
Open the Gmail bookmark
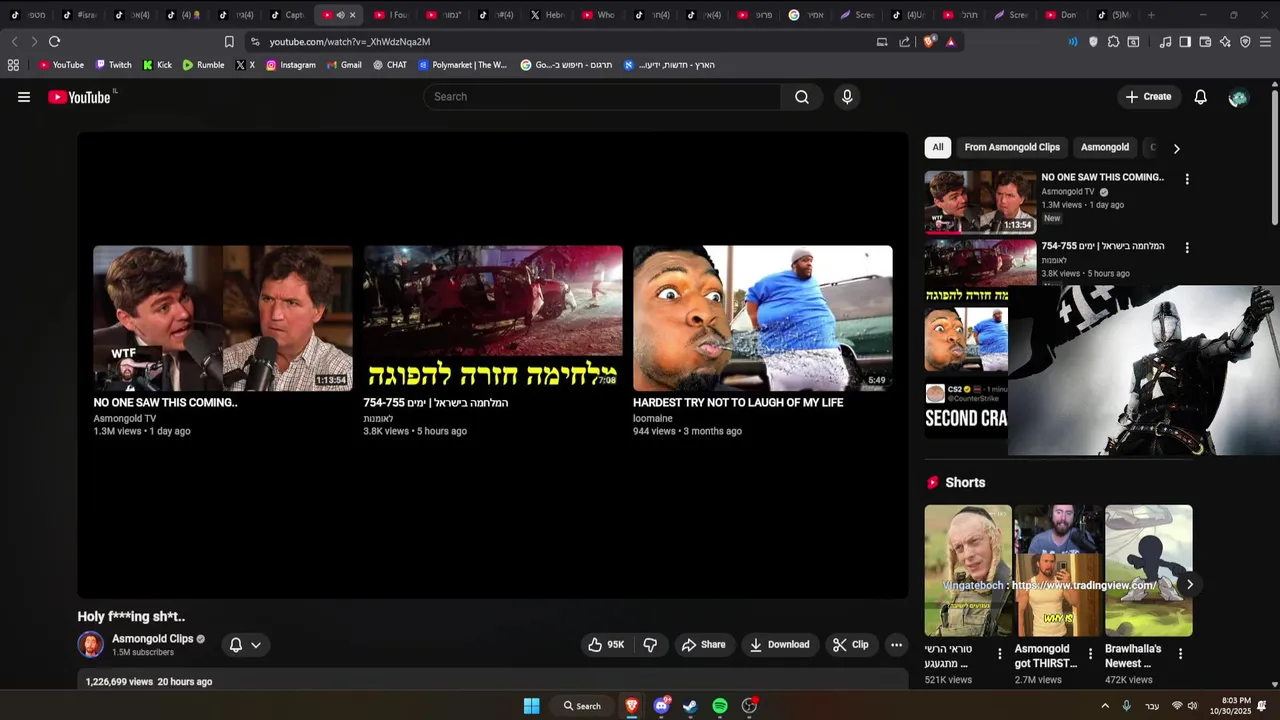(344, 65)
